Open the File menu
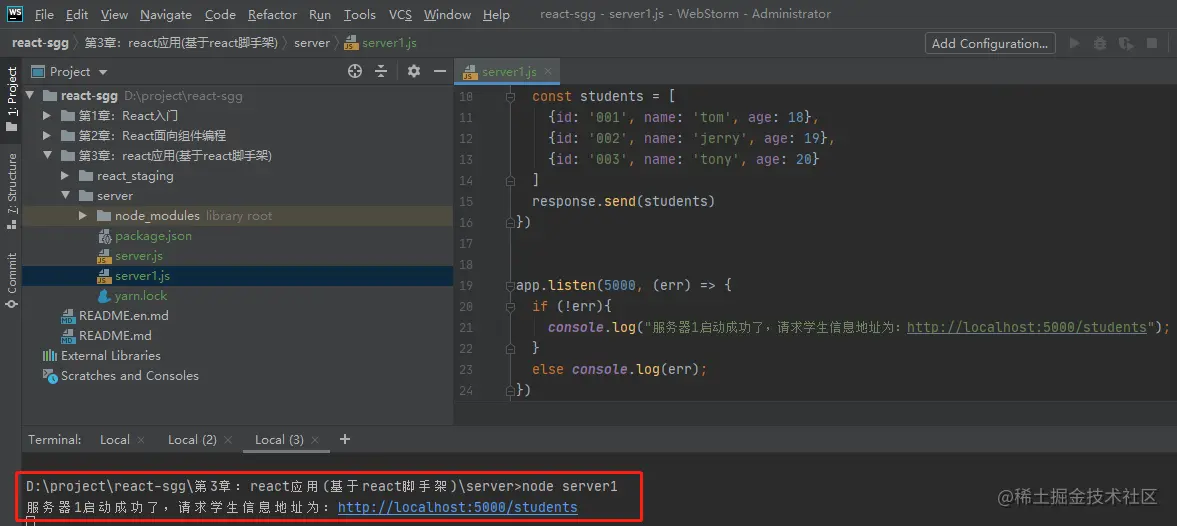Viewport: 1177px width, 526px height. pyautogui.click(x=44, y=14)
